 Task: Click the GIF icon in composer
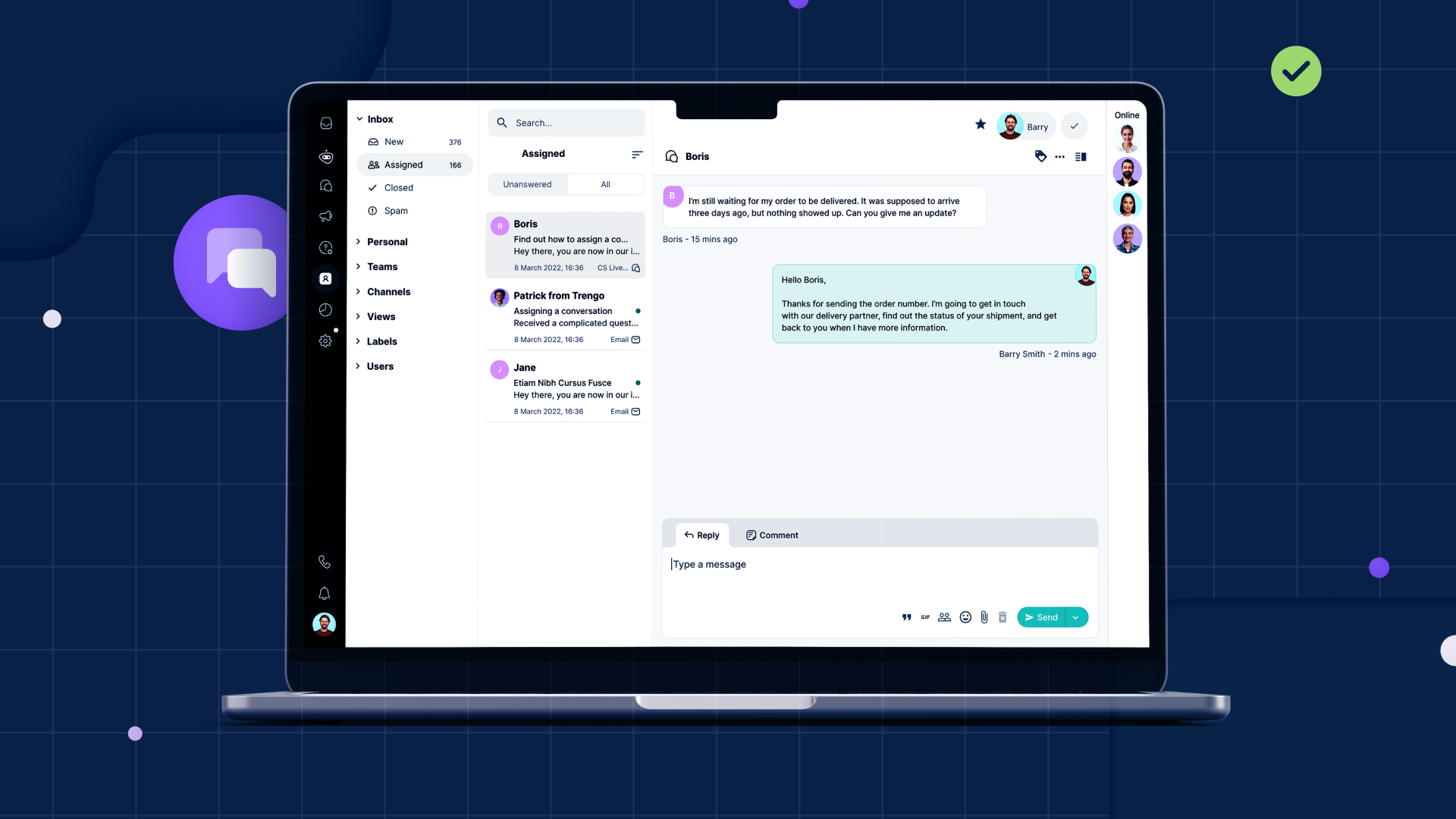pyautogui.click(x=925, y=617)
